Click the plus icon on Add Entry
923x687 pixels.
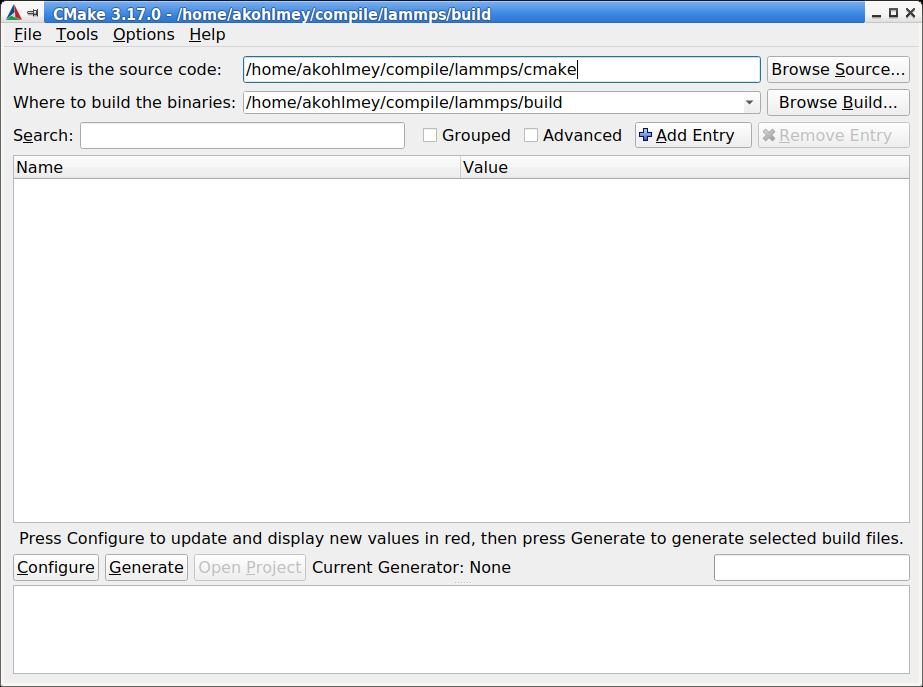pyautogui.click(x=645, y=135)
